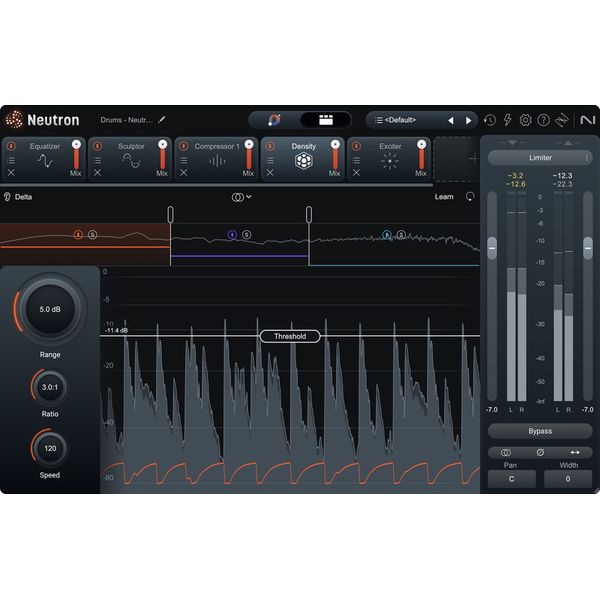
Task: Click the lightning bolt Zero Latency icon
Action: tap(507, 120)
